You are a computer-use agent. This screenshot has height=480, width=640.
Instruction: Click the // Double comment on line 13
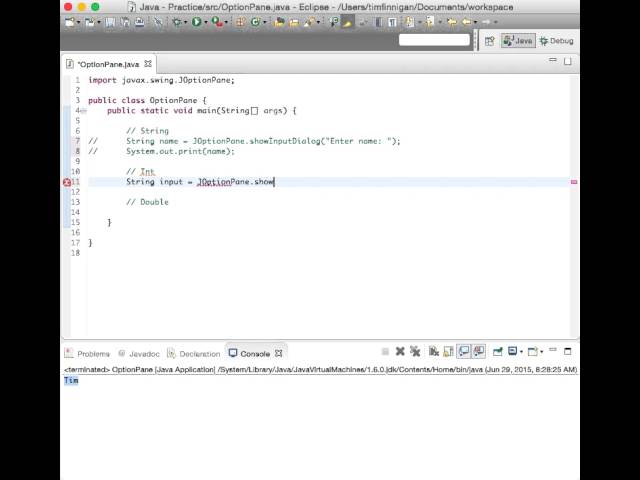coord(147,202)
